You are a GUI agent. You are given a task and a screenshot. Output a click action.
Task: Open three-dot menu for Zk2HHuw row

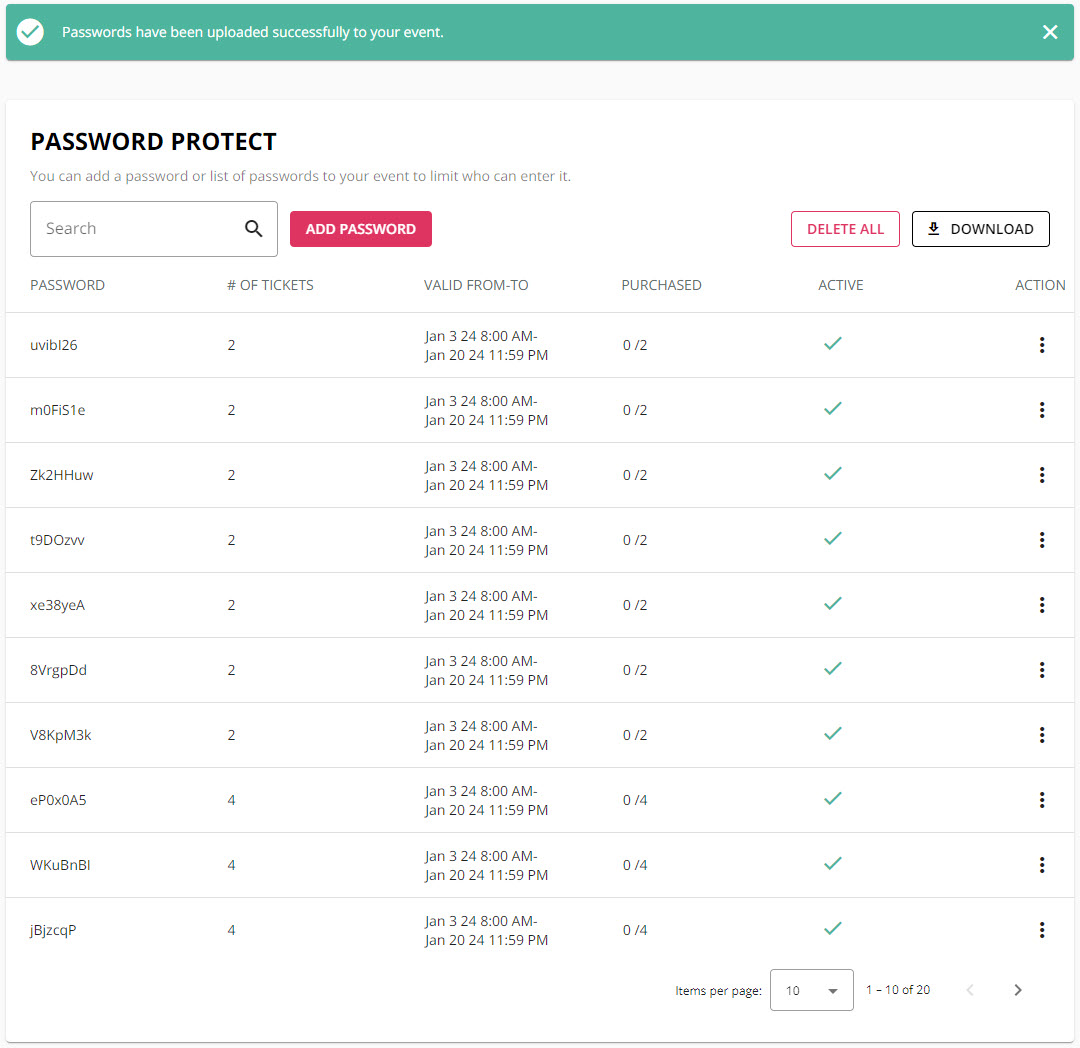[x=1041, y=475]
